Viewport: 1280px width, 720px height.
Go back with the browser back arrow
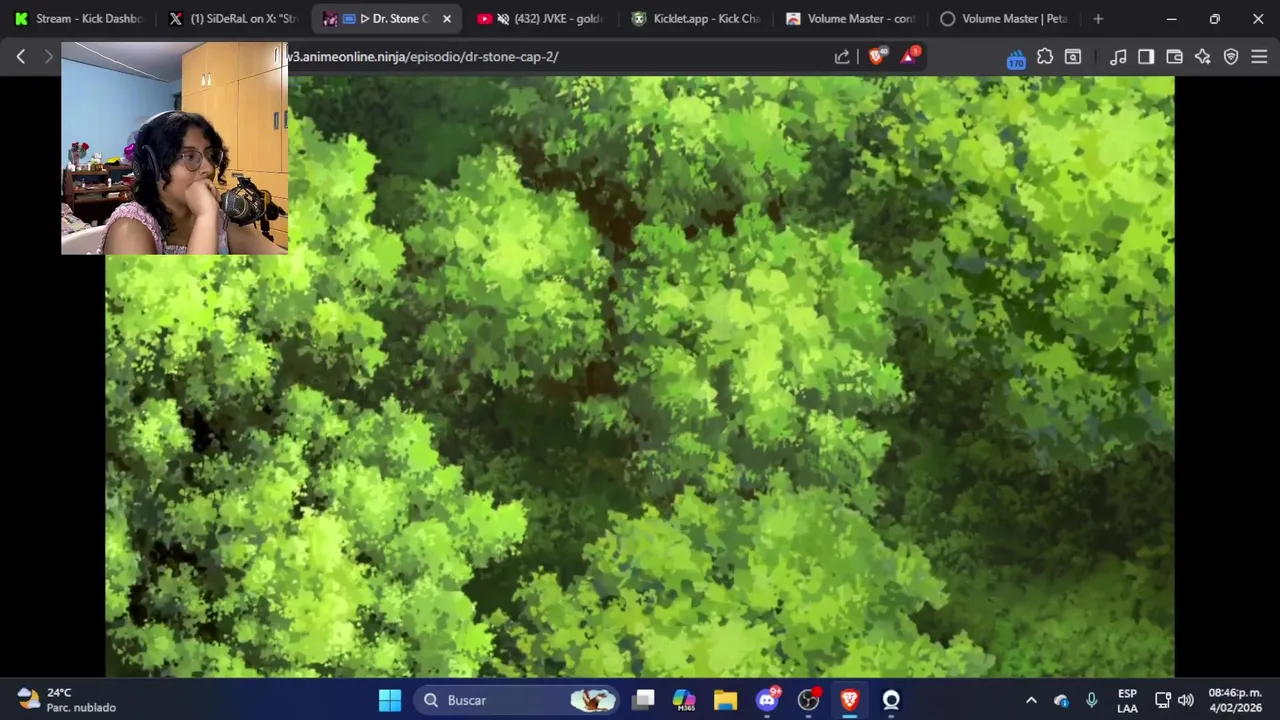tap(20, 57)
